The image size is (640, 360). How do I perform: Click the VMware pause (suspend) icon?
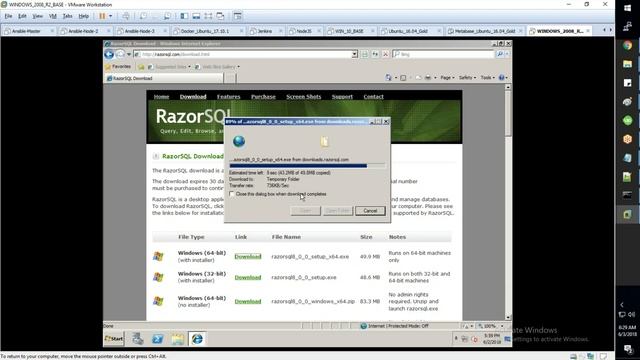[102, 16]
